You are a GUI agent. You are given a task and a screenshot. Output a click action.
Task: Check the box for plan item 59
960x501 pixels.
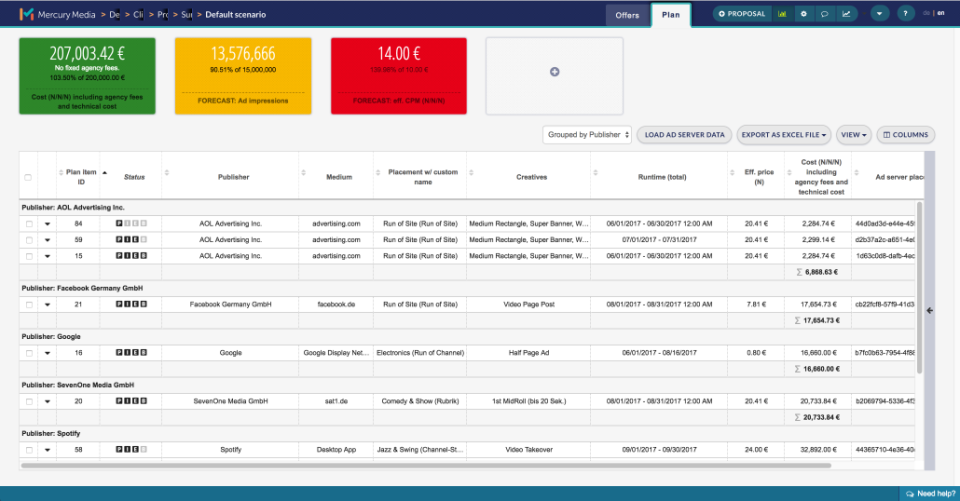coord(29,240)
